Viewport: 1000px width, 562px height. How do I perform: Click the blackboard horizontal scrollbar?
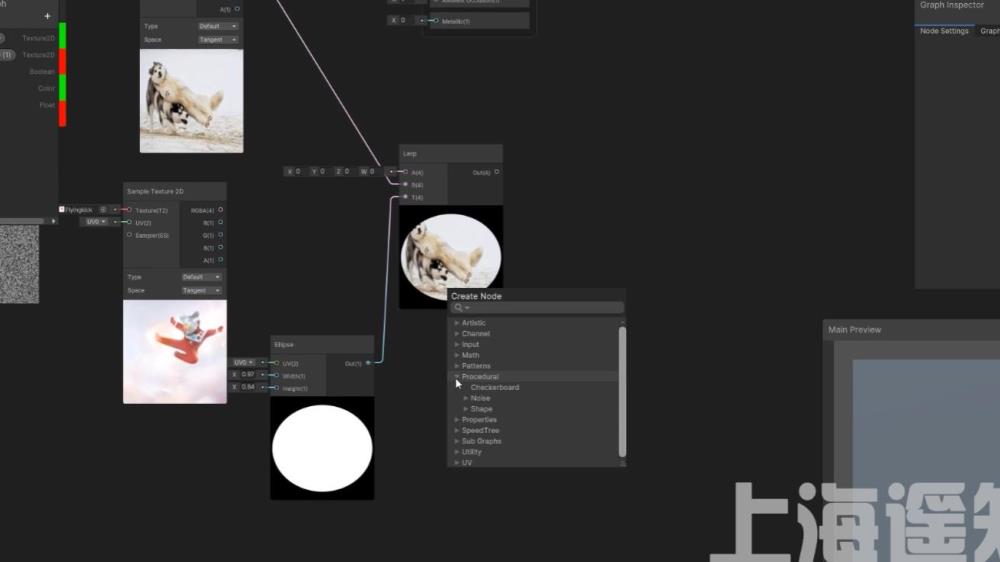tap(22, 221)
